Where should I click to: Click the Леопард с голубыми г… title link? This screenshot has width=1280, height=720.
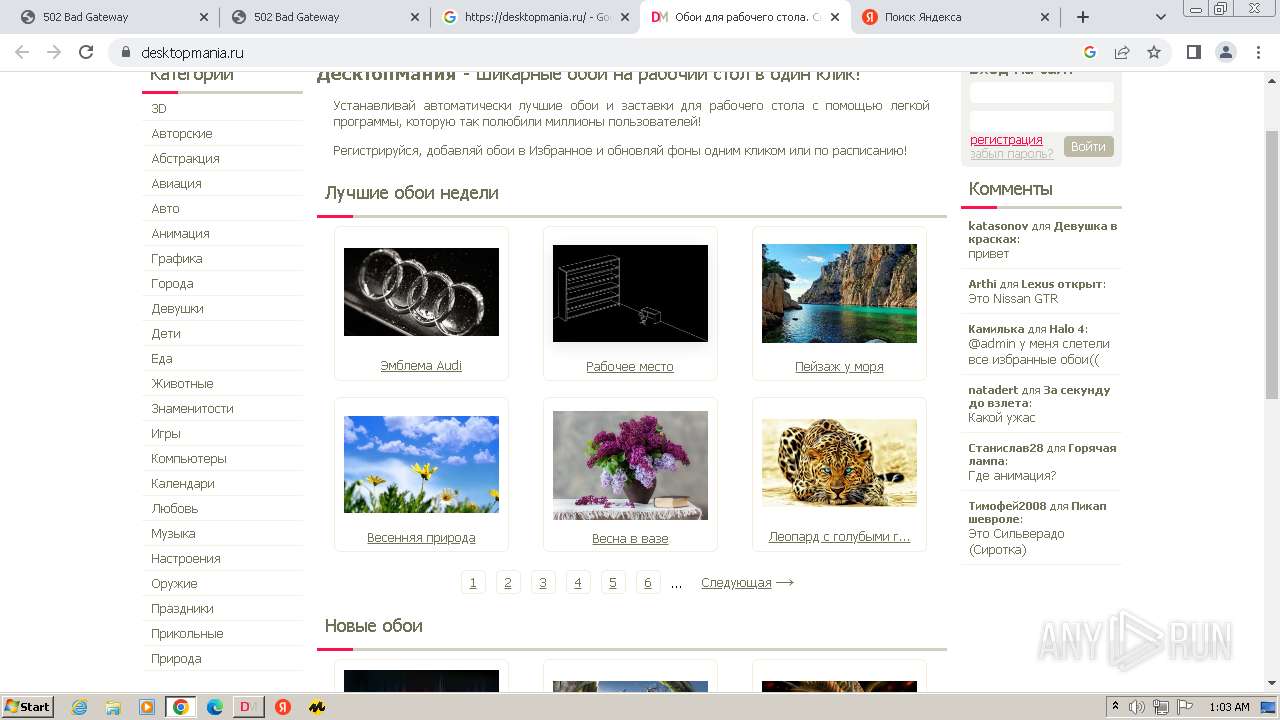[839, 537]
